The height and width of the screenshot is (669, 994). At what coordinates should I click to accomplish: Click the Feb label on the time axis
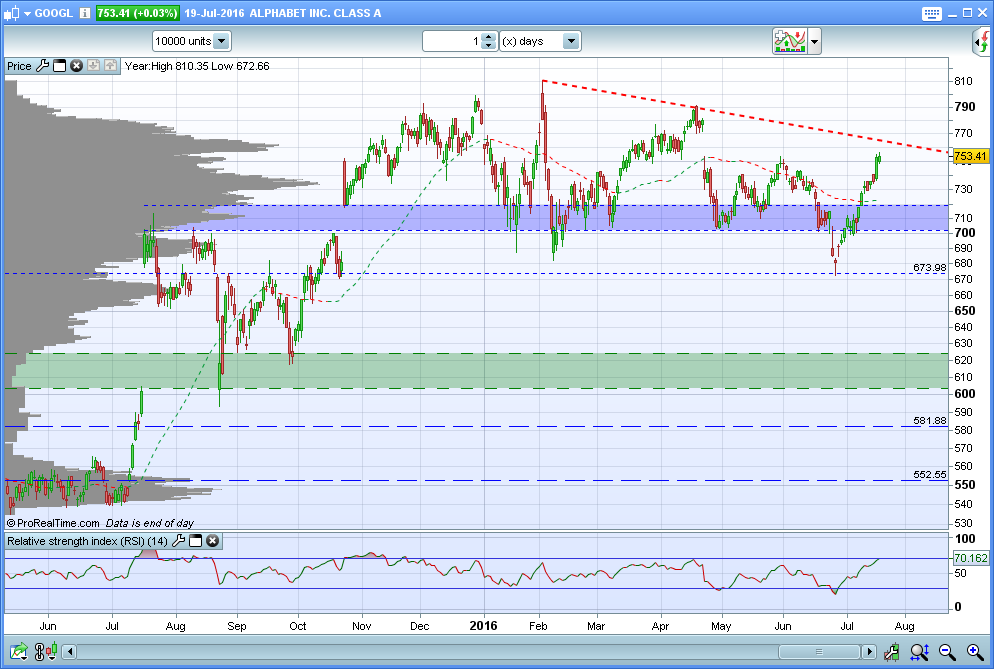pyautogui.click(x=538, y=626)
